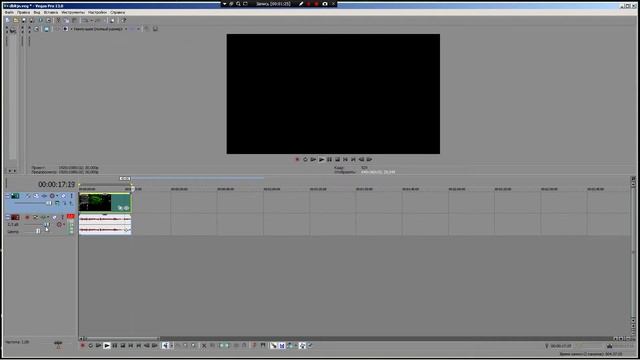Click the pencil icon in recorder bar
This screenshot has height=360, width=640.
pyautogui.click(x=301, y=4)
